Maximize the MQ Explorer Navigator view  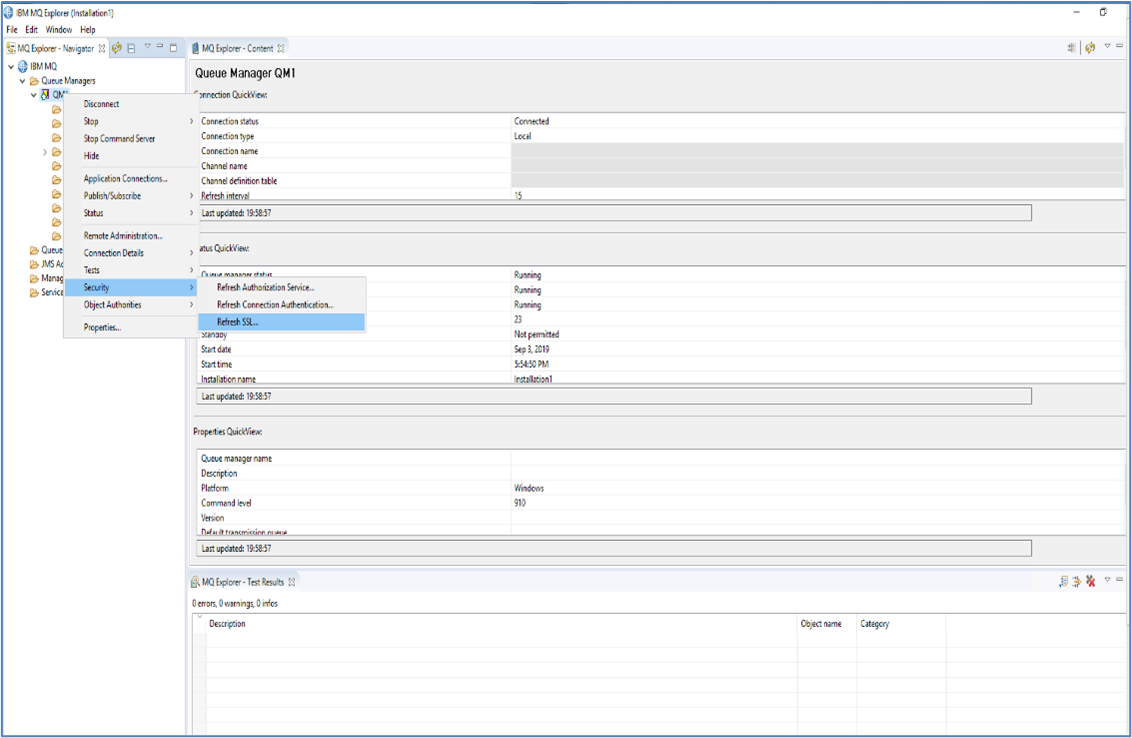click(x=173, y=48)
